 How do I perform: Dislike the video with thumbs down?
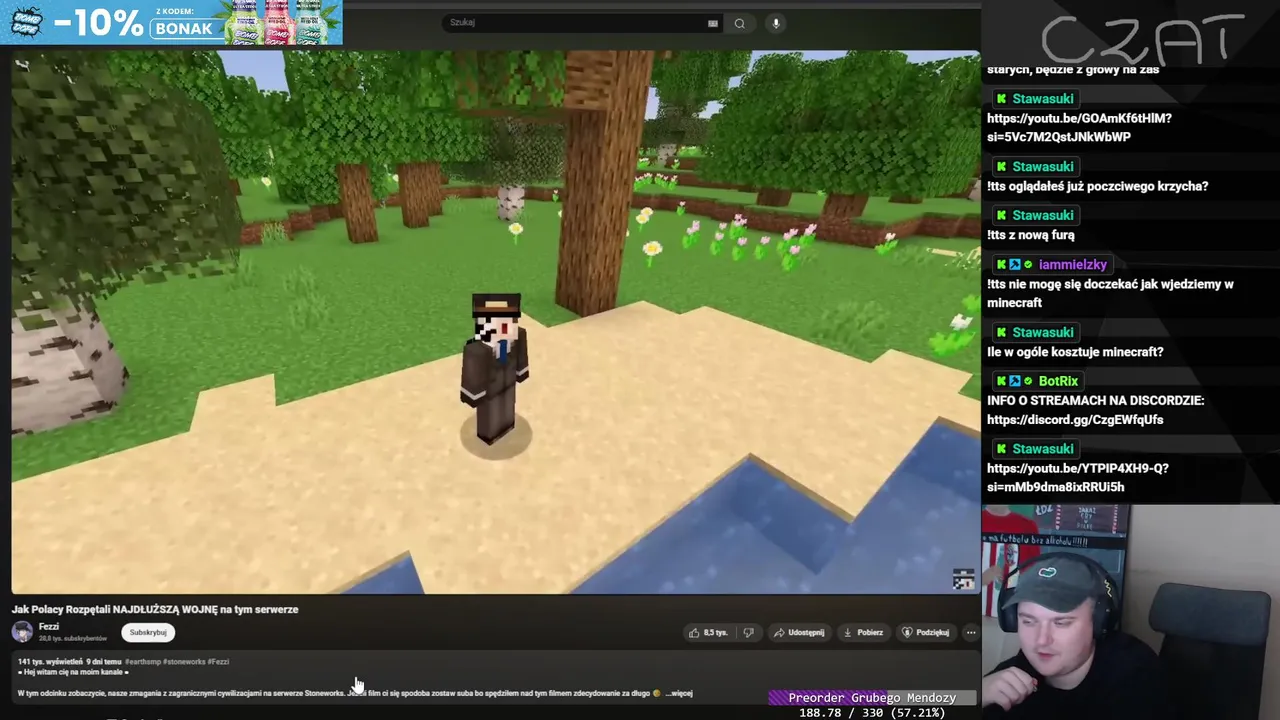coord(748,633)
